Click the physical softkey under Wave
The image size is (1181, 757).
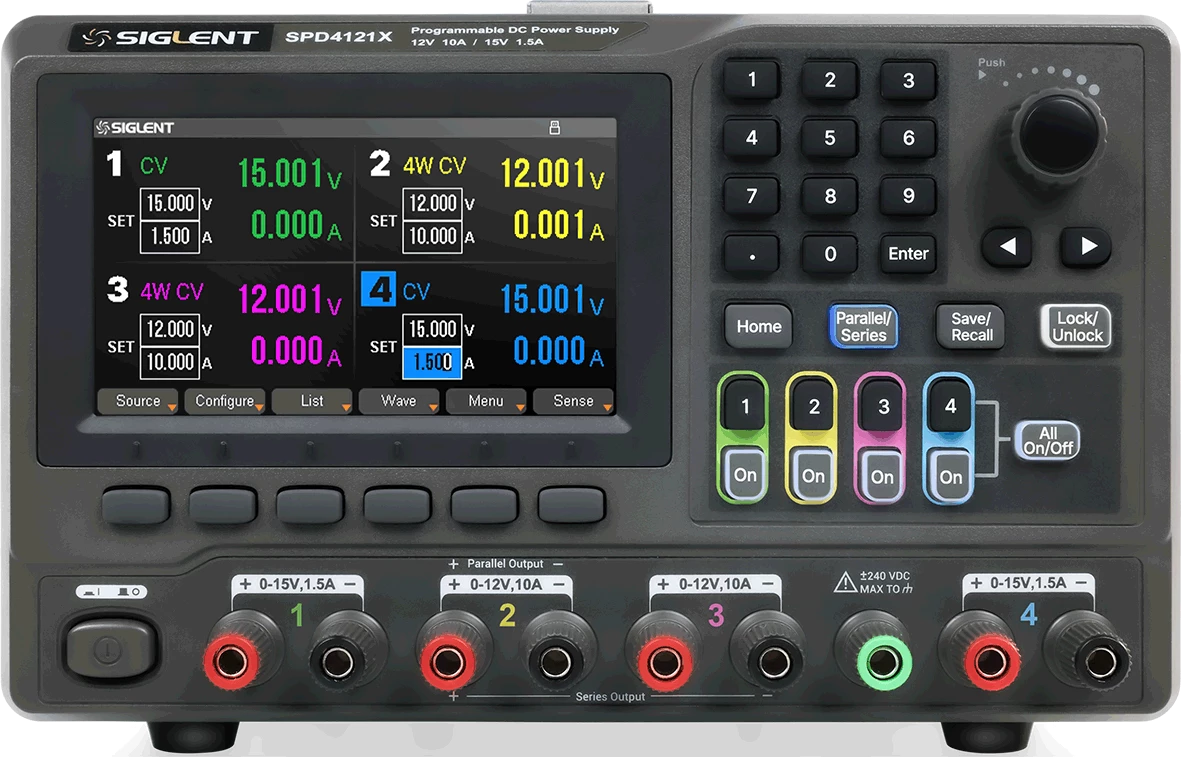(x=397, y=505)
